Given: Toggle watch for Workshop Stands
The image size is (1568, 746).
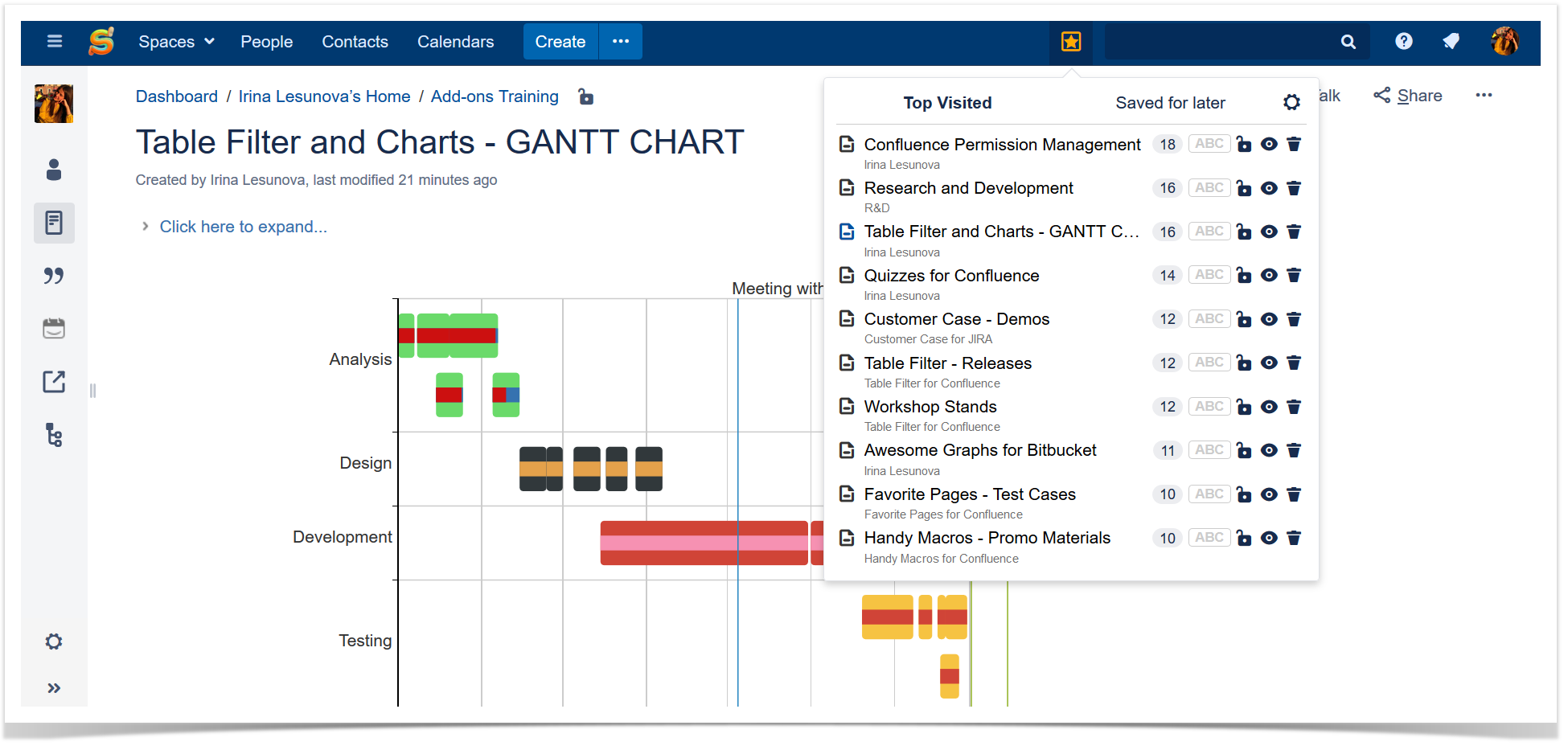Looking at the screenshot, I should [x=1269, y=407].
